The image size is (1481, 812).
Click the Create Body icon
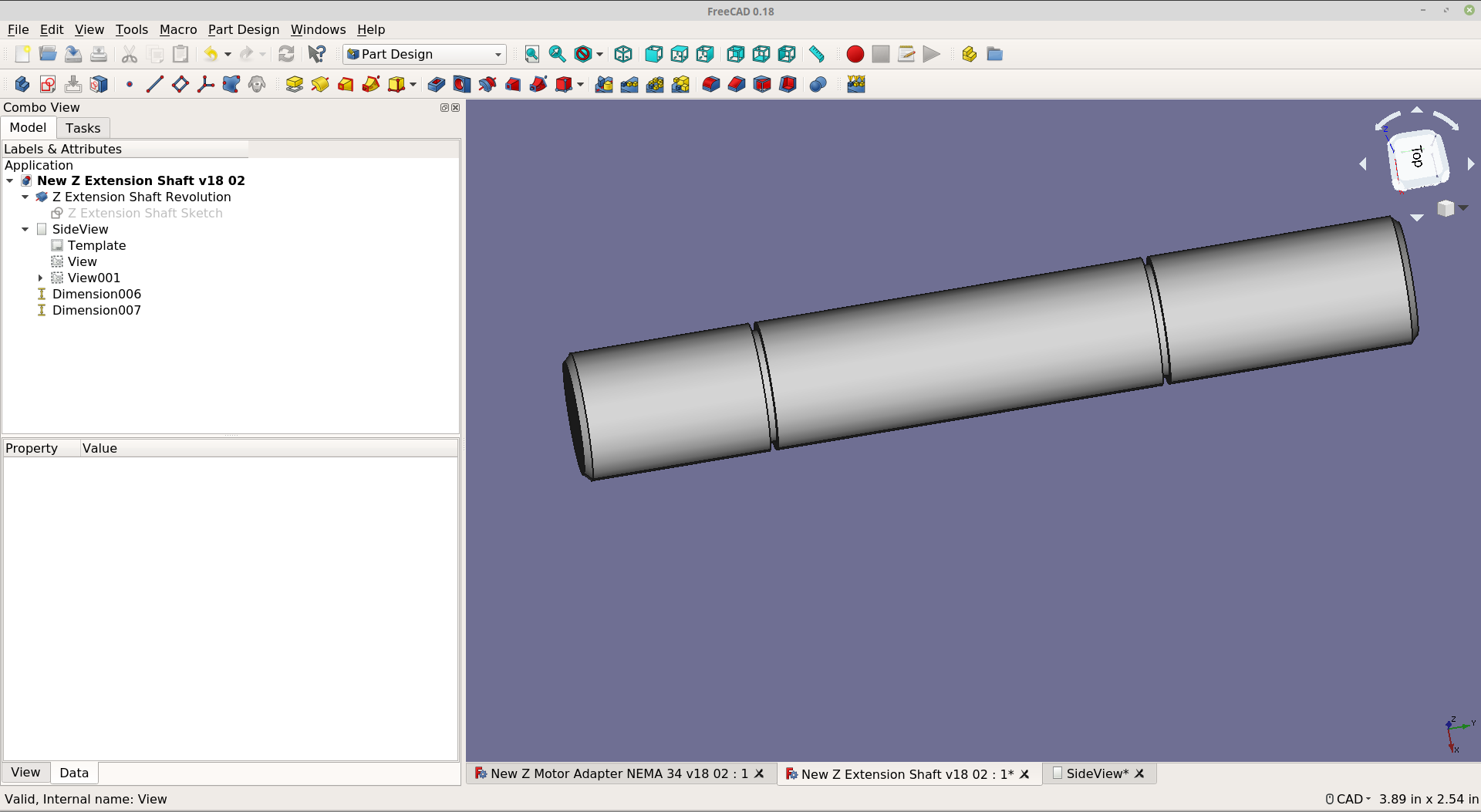pos(22,84)
